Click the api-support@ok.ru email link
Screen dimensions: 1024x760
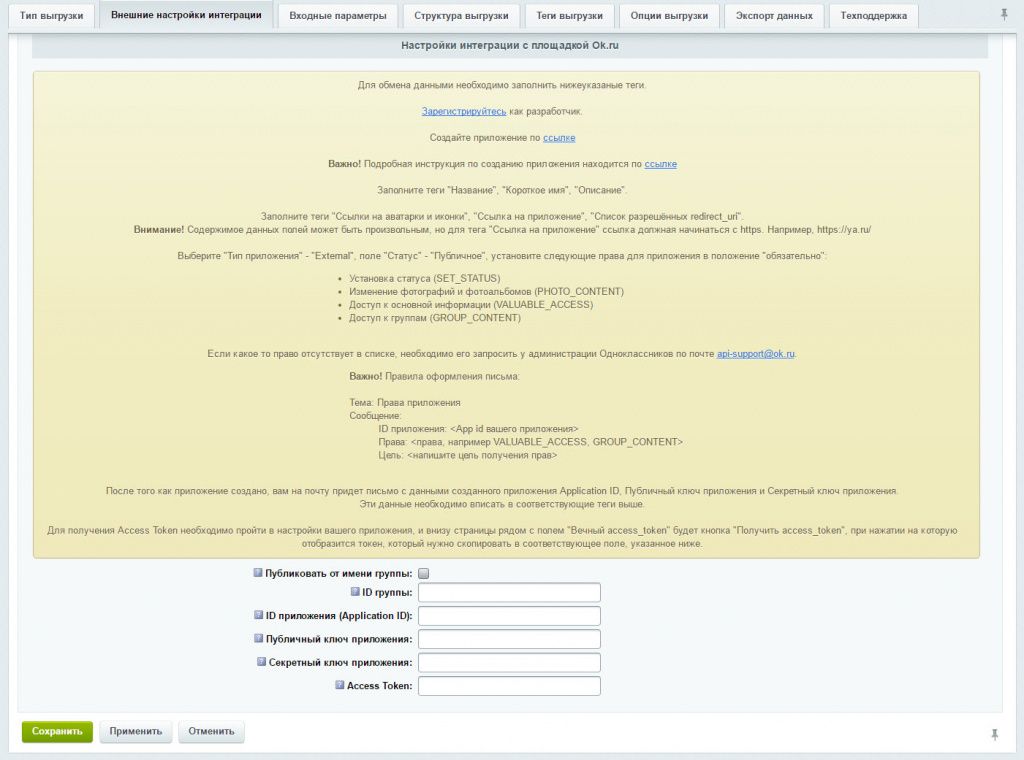pyautogui.click(x=756, y=354)
